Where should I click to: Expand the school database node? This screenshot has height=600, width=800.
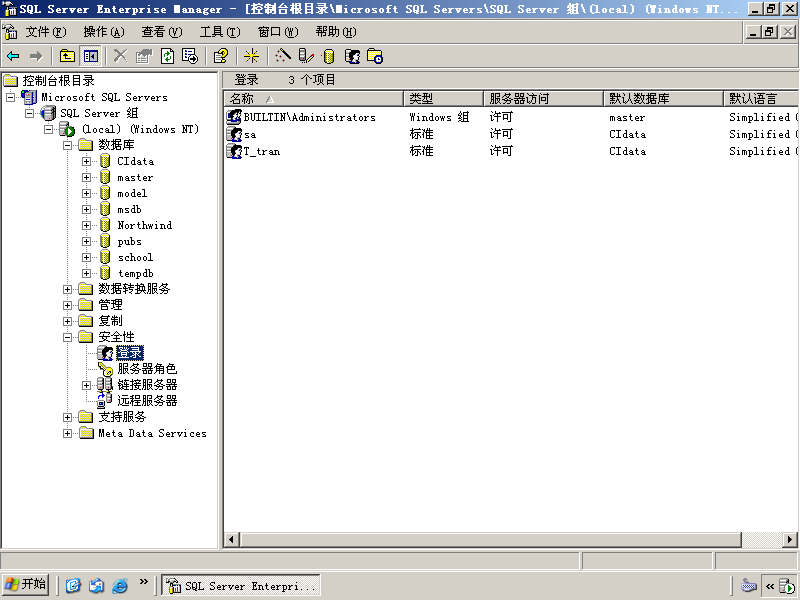tap(86, 258)
